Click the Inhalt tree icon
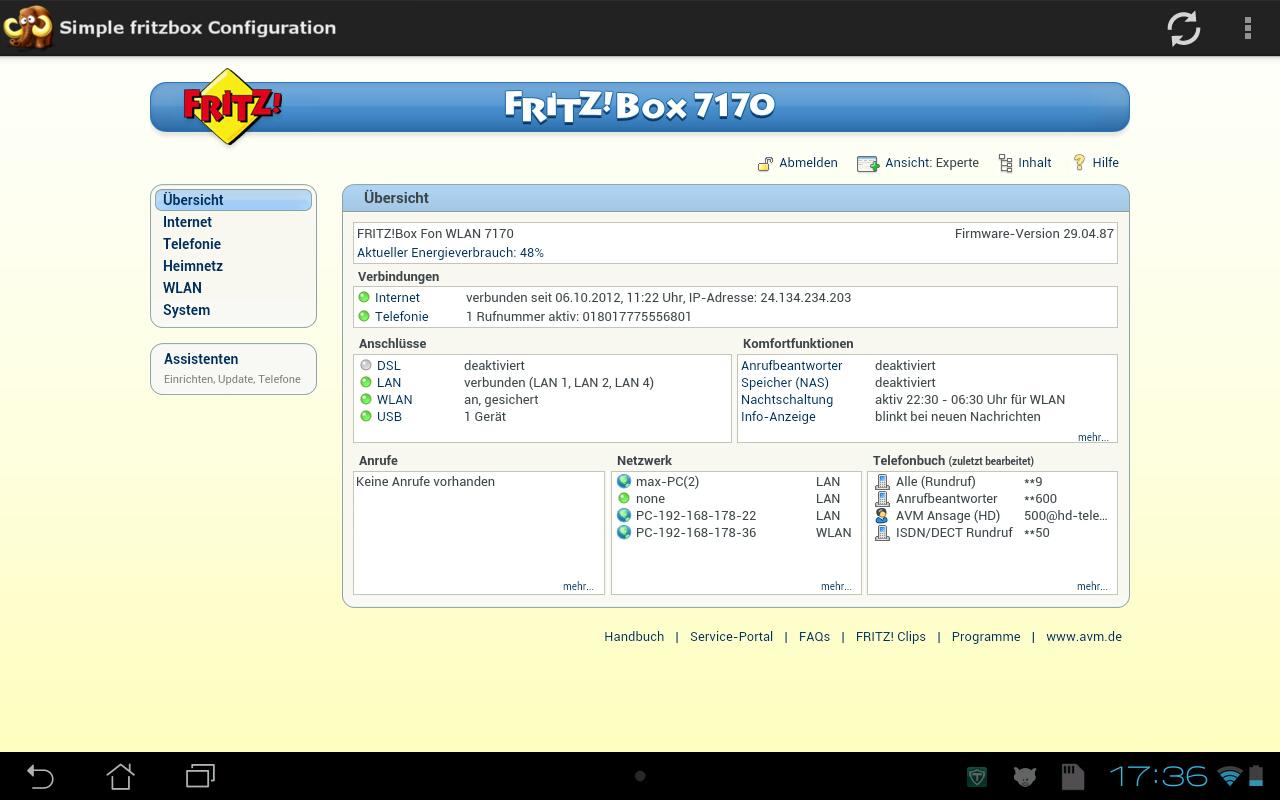 (x=1005, y=163)
